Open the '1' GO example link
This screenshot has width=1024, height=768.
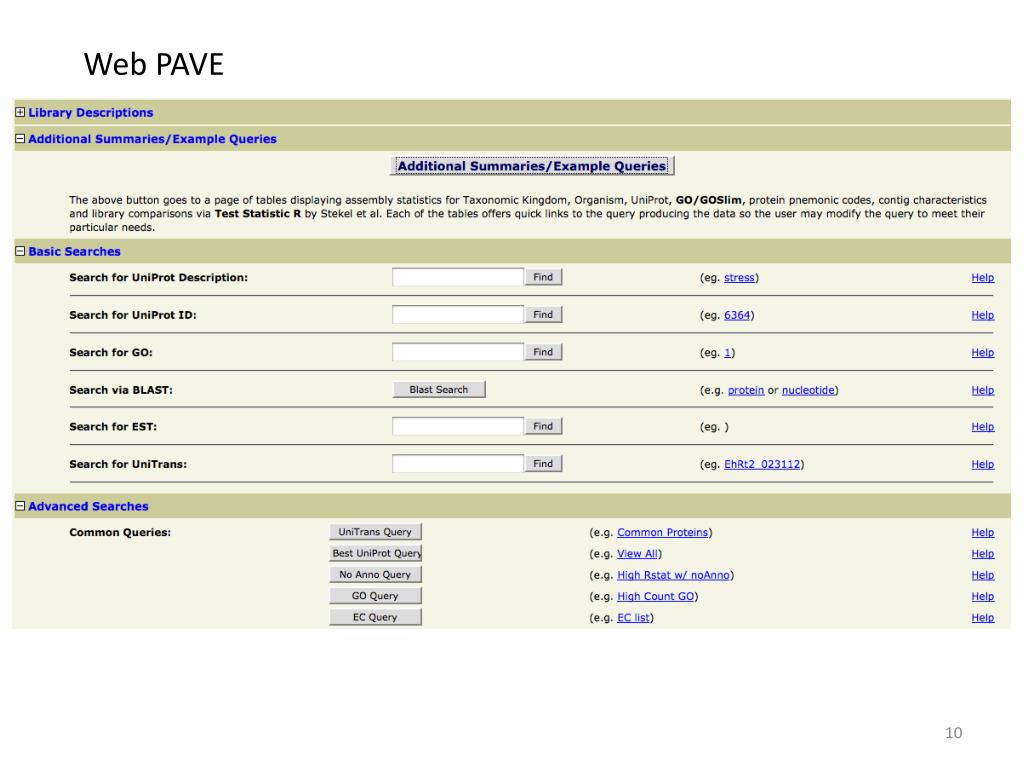[728, 353]
